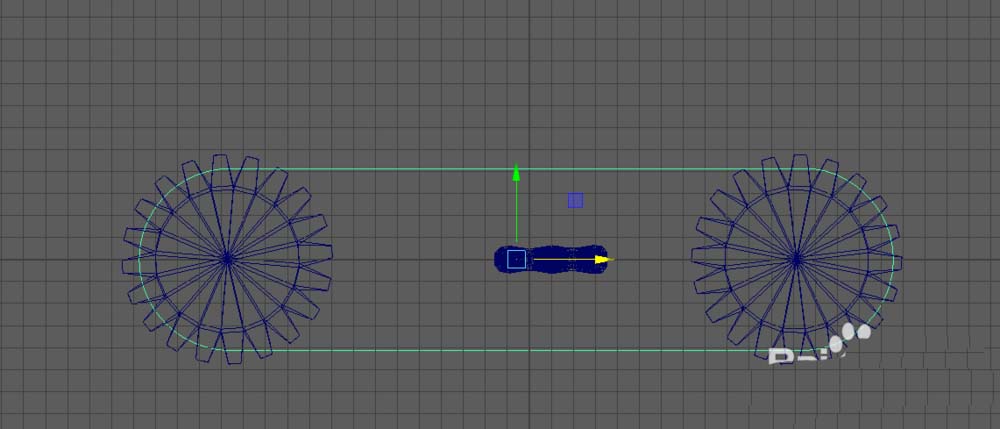Grab the green Y-axis arrow of the move manipulator

point(517,173)
